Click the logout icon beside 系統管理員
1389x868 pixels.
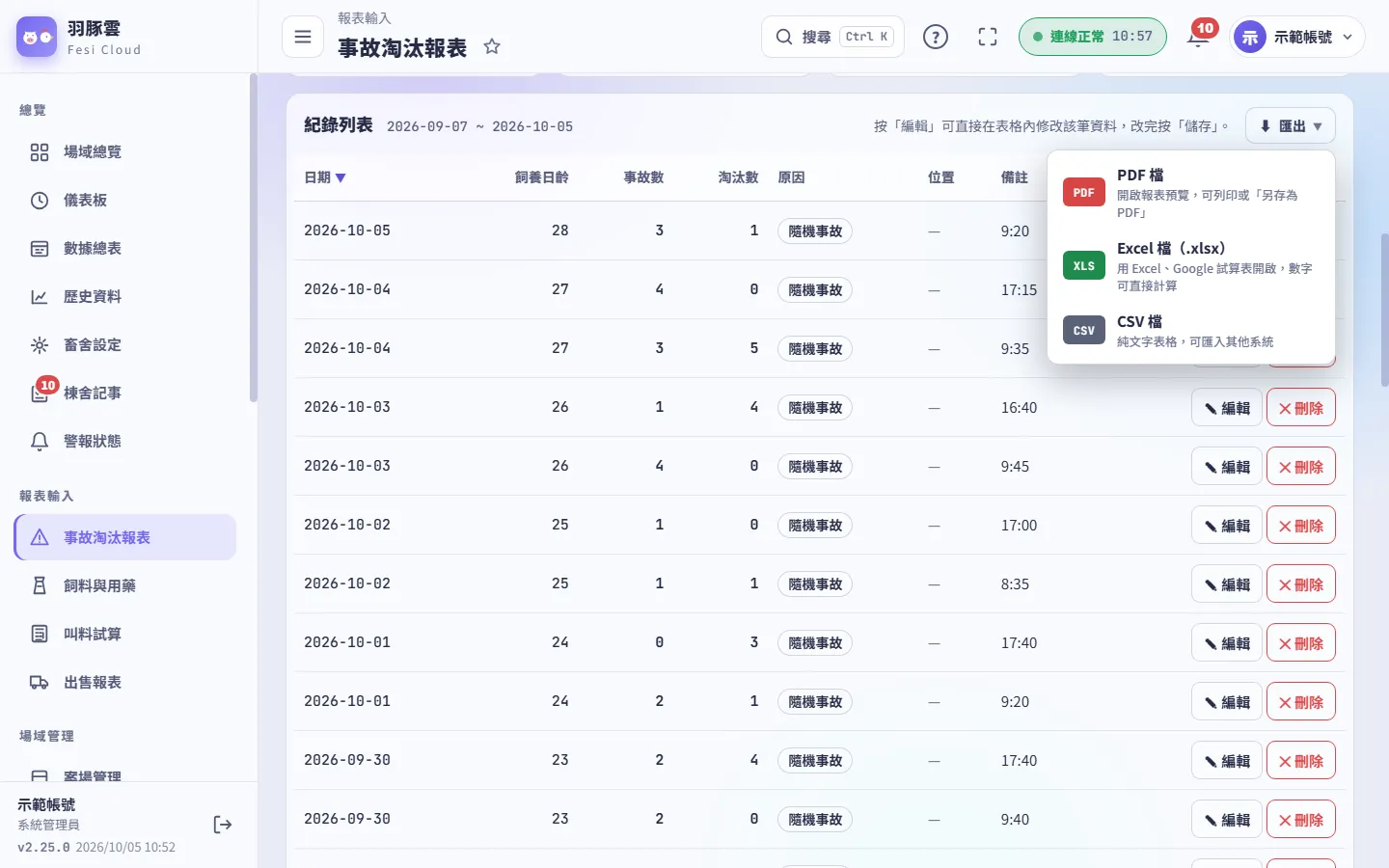[x=222, y=825]
